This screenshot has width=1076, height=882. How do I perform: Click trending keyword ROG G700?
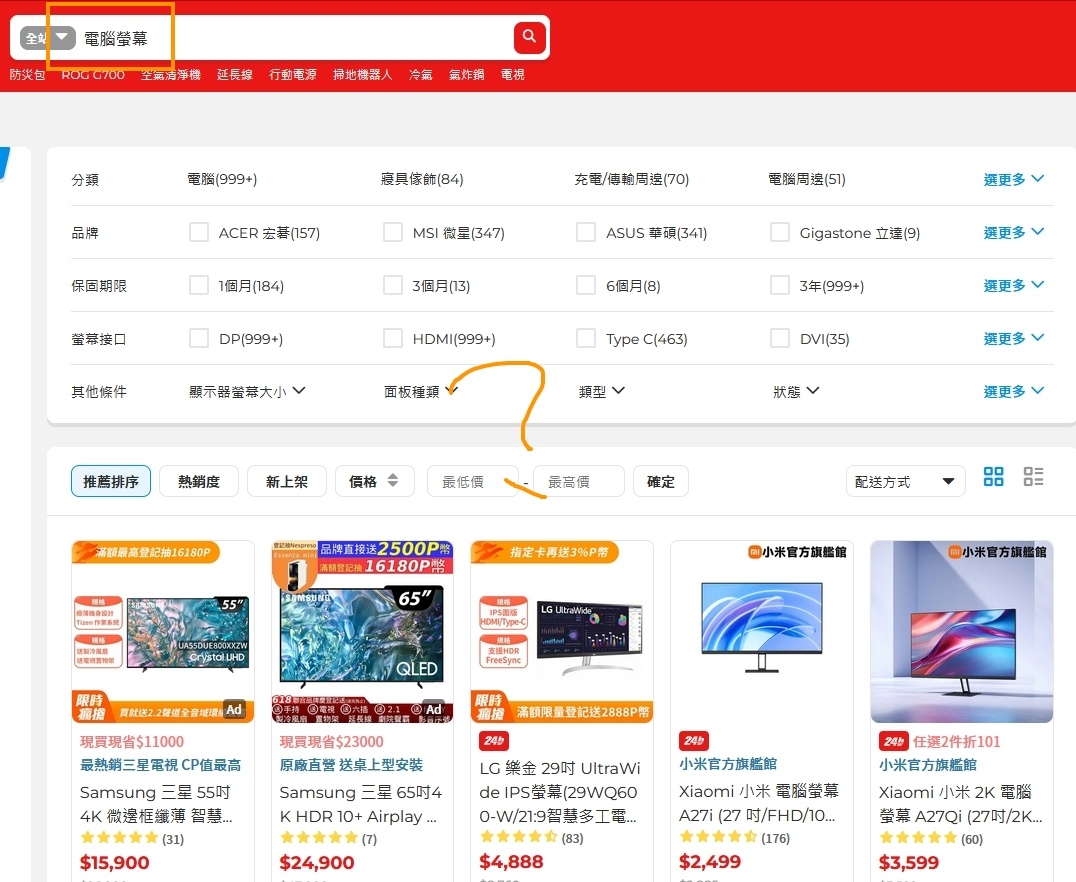93,74
